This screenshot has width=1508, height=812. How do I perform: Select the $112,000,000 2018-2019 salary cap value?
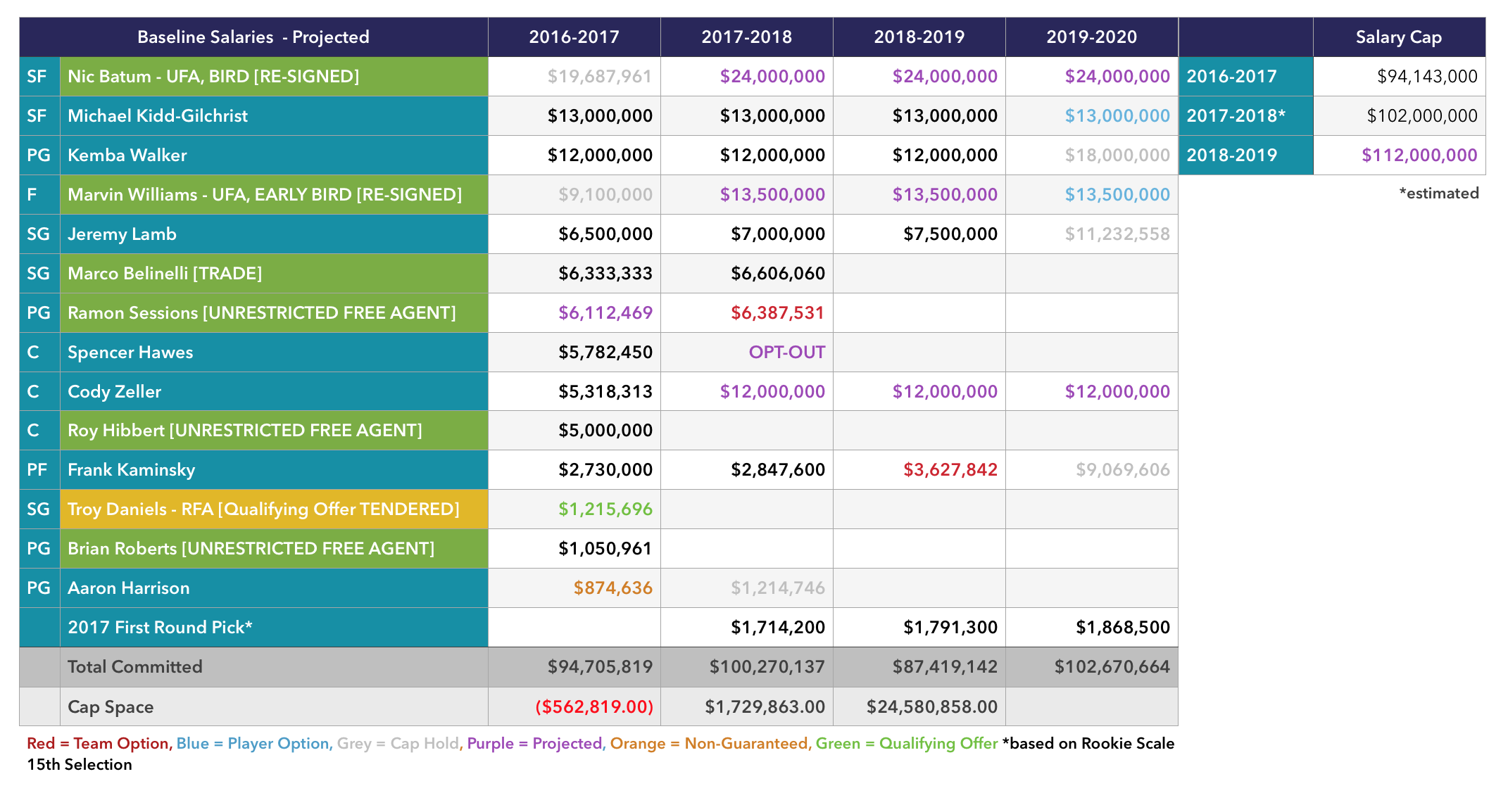pyautogui.click(x=1419, y=155)
